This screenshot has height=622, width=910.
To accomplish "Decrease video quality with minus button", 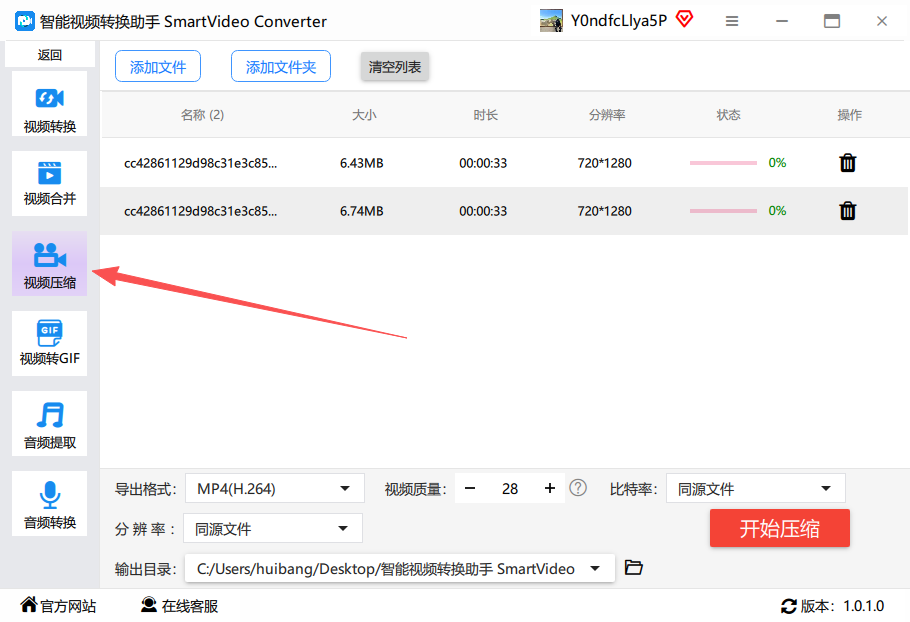I will 470,488.
